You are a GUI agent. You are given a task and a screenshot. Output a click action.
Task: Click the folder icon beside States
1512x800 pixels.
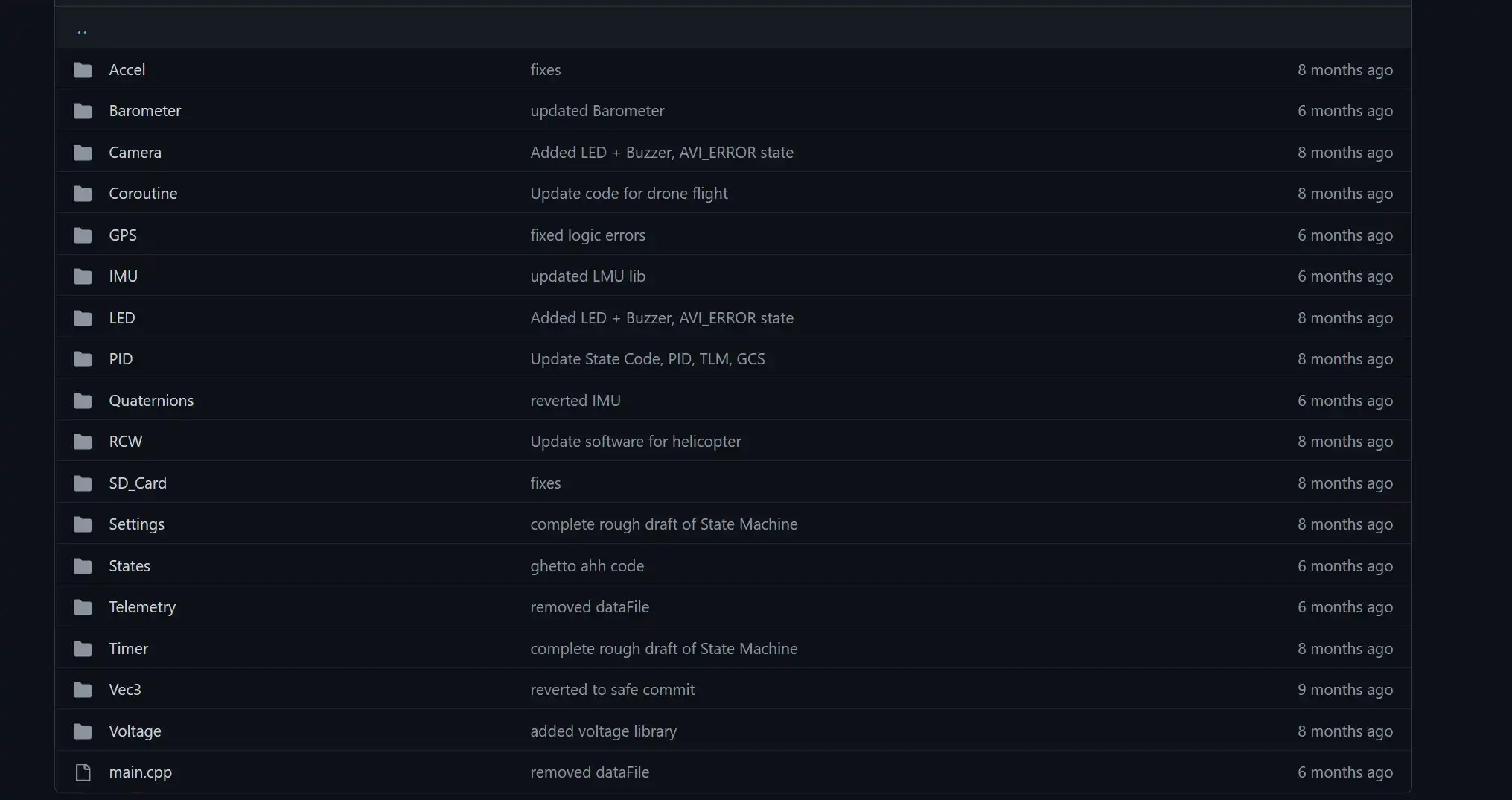pos(83,566)
